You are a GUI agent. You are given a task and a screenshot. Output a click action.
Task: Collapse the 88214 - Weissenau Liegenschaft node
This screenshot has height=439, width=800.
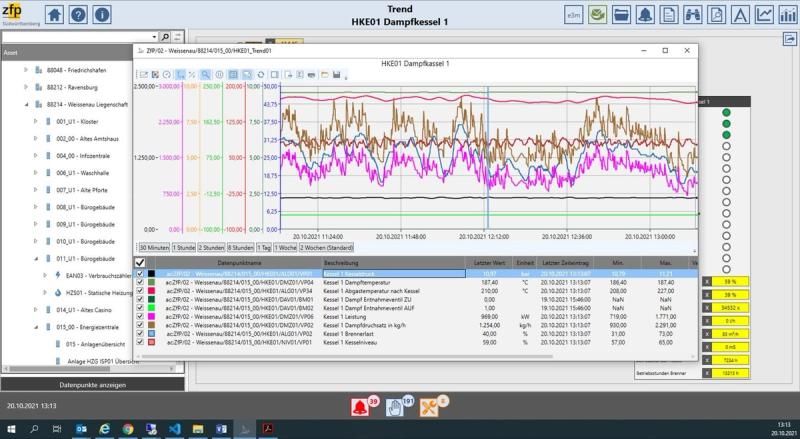pos(26,105)
